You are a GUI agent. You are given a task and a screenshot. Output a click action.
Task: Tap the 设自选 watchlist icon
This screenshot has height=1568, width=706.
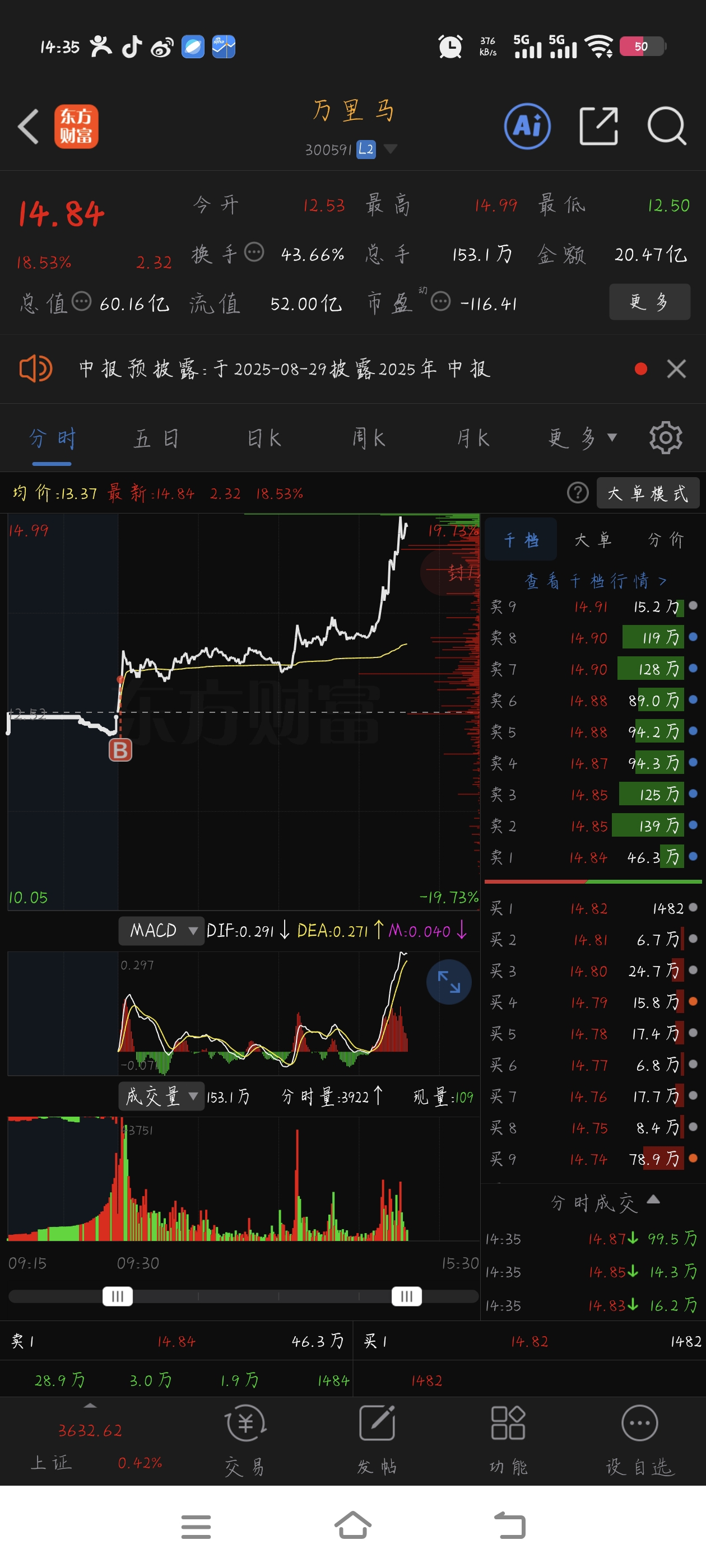click(x=640, y=1440)
